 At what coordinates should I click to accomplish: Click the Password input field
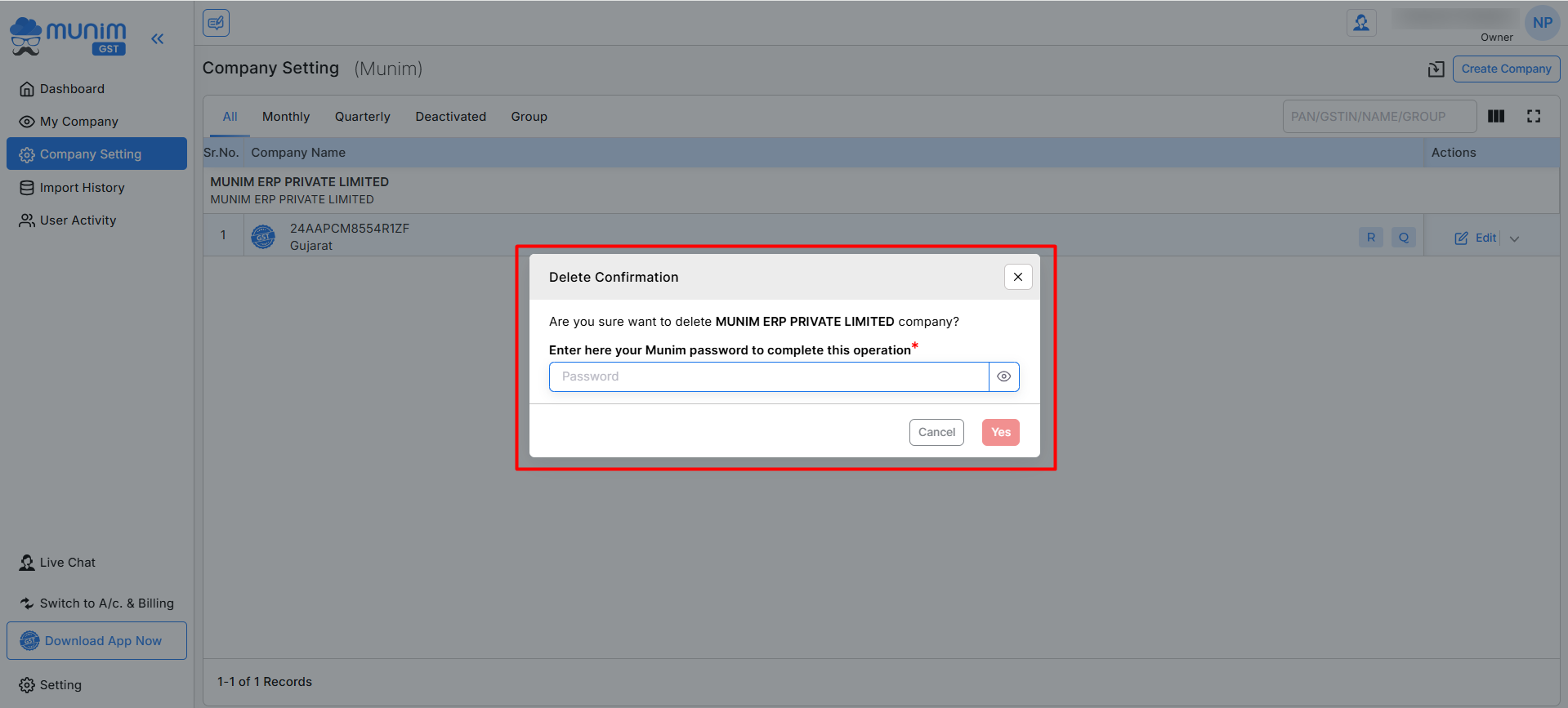point(769,376)
